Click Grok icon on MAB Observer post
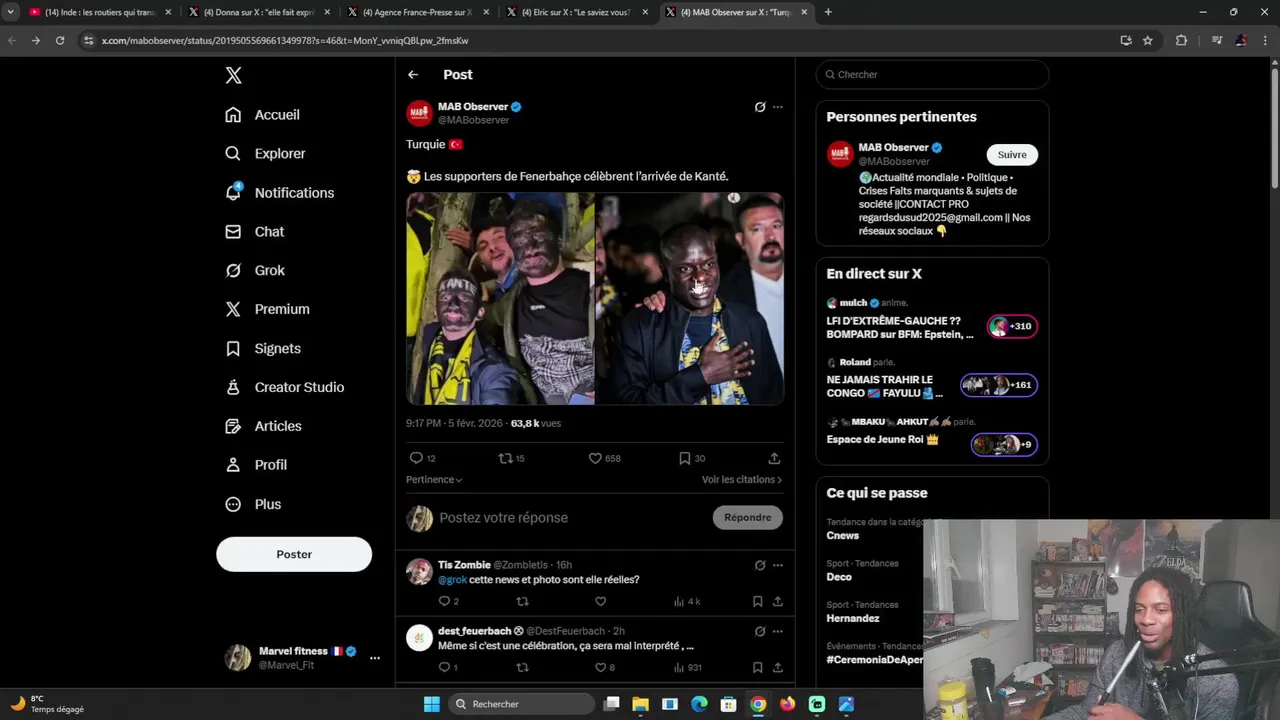The width and height of the screenshot is (1280, 720). 760,107
